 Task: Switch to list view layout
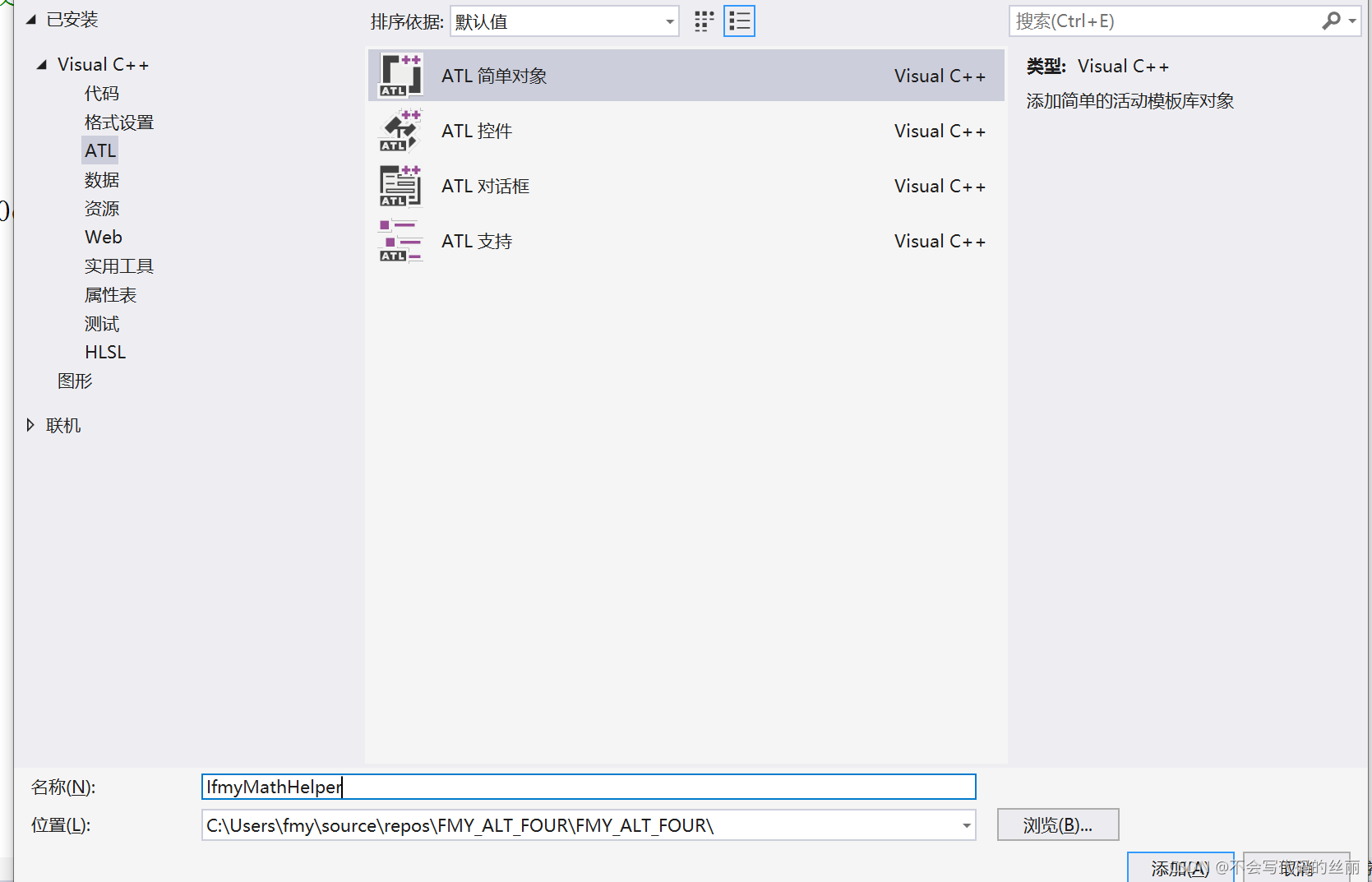coord(739,21)
